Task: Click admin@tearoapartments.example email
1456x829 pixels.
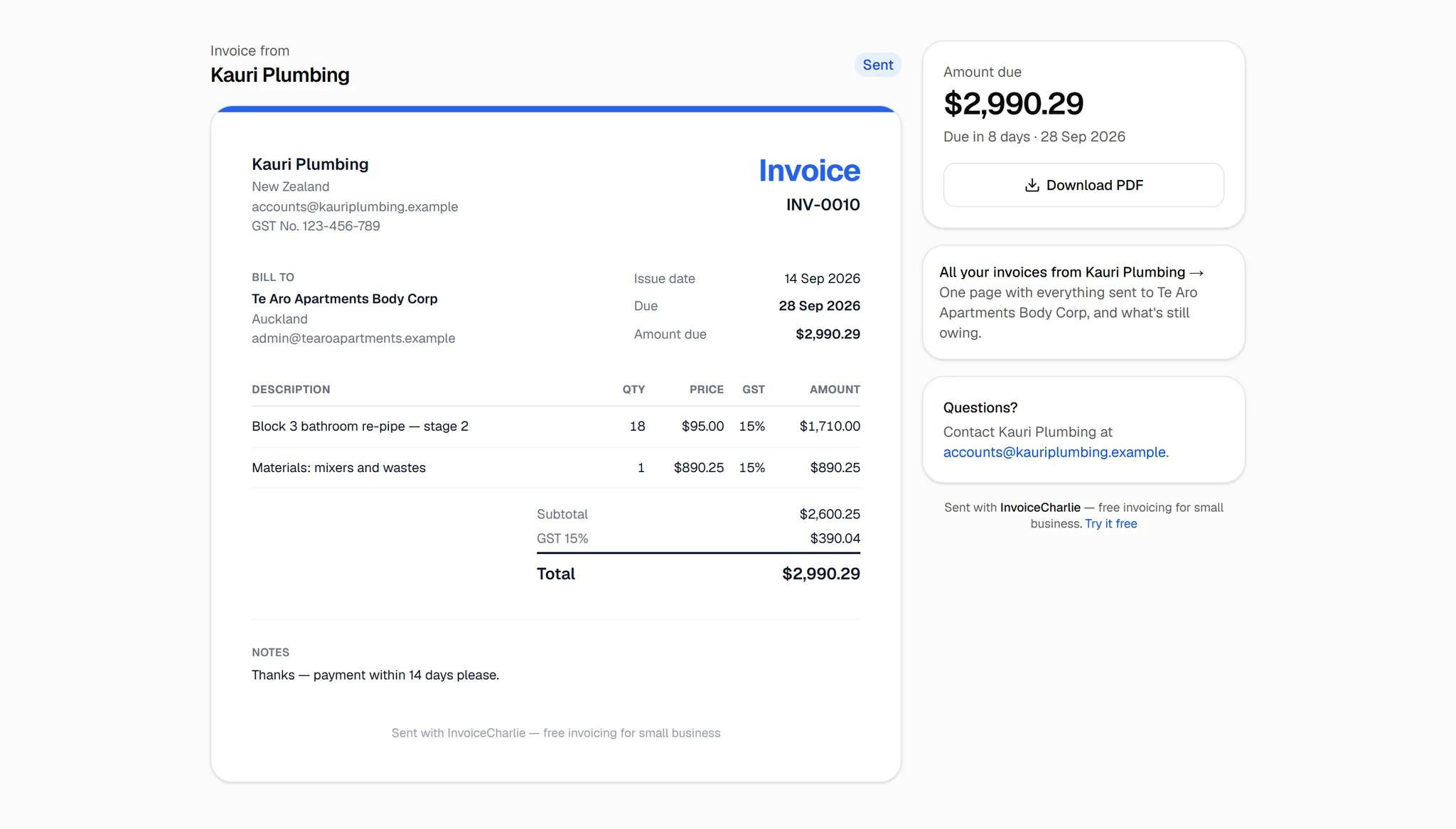Action: tap(353, 338)
